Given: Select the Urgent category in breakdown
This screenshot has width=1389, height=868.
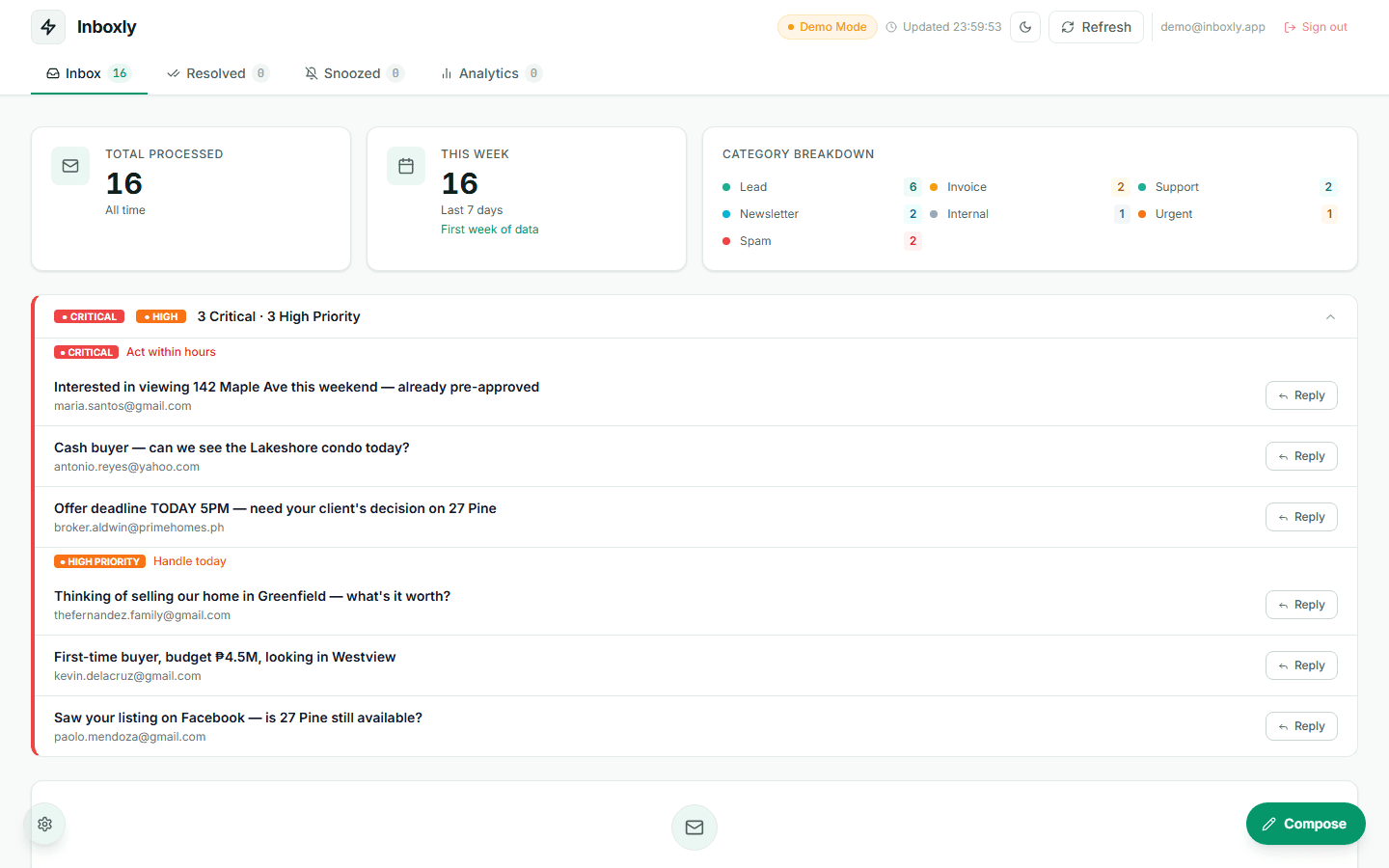Looking at the screenshot, I should coord(1237,214).
